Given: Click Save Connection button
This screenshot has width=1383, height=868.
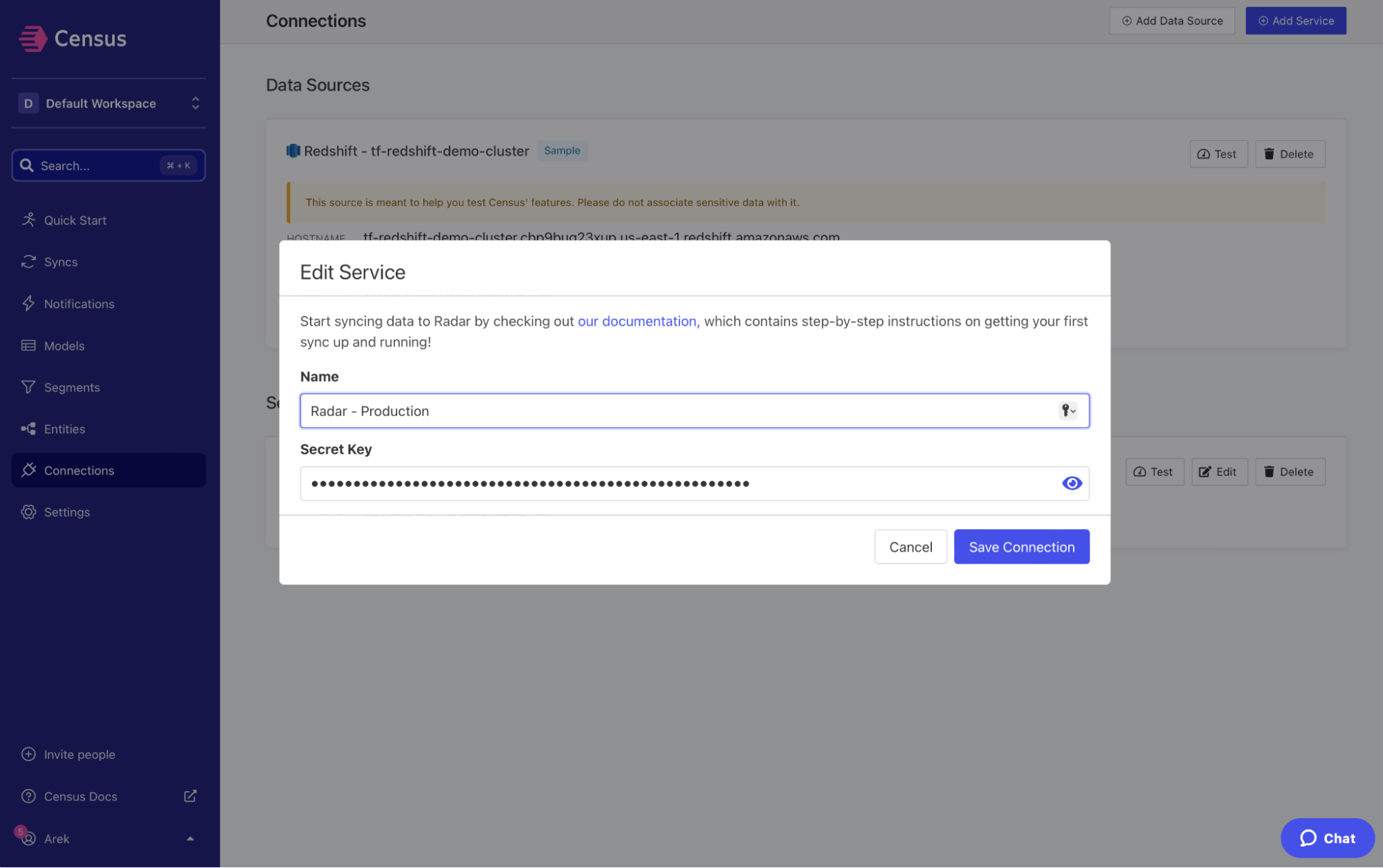Looking at the screenshot, I should tap(1021, 546).
